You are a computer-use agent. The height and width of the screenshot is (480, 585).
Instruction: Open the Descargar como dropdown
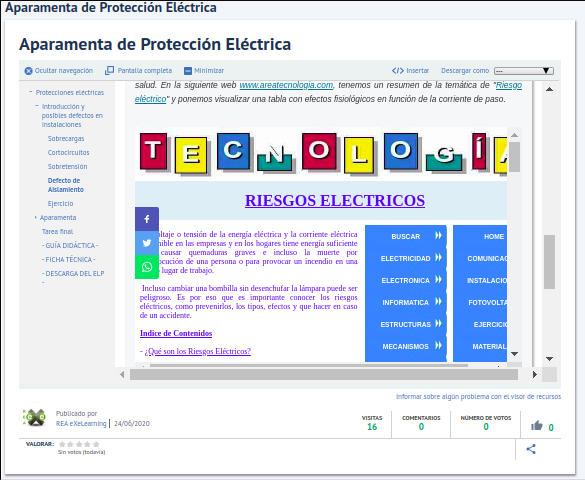click(x=524, y=71)
